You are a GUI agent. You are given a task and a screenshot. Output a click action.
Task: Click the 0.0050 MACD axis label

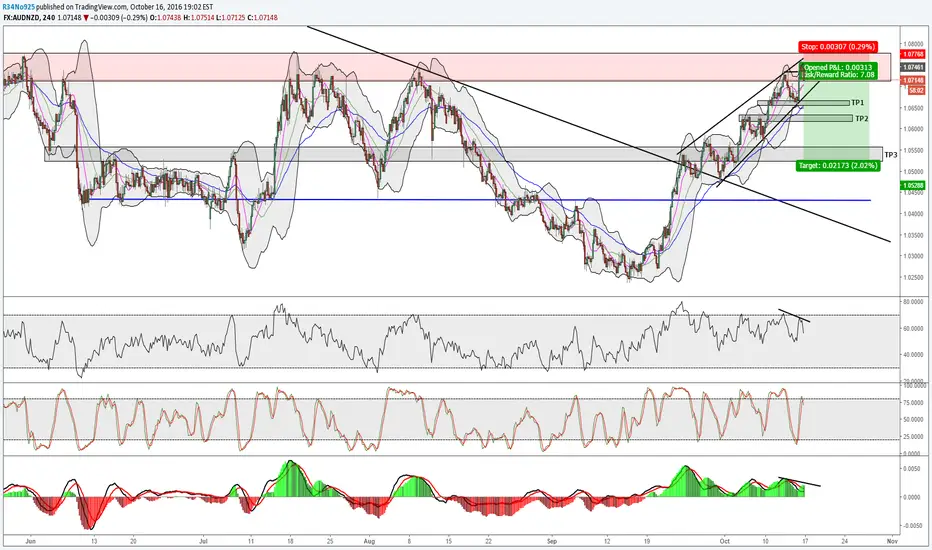pos(914,469)
